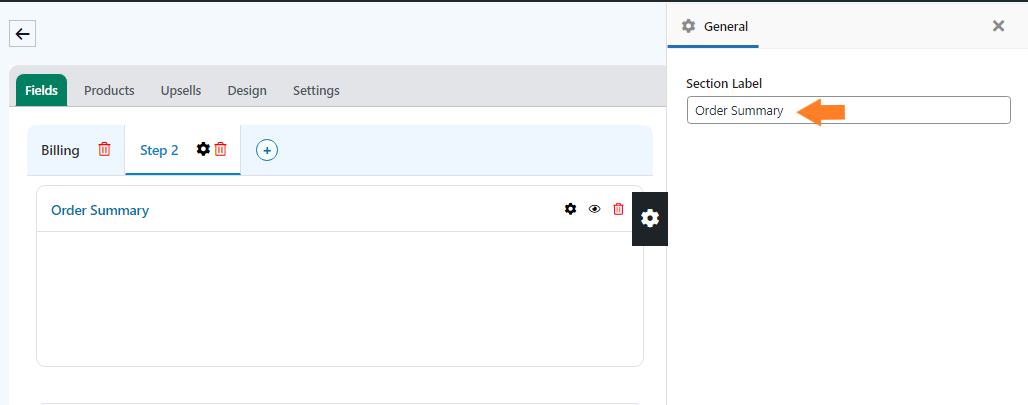
Task: Select the General tab in side panel
Action: click(x=713, y=27)
